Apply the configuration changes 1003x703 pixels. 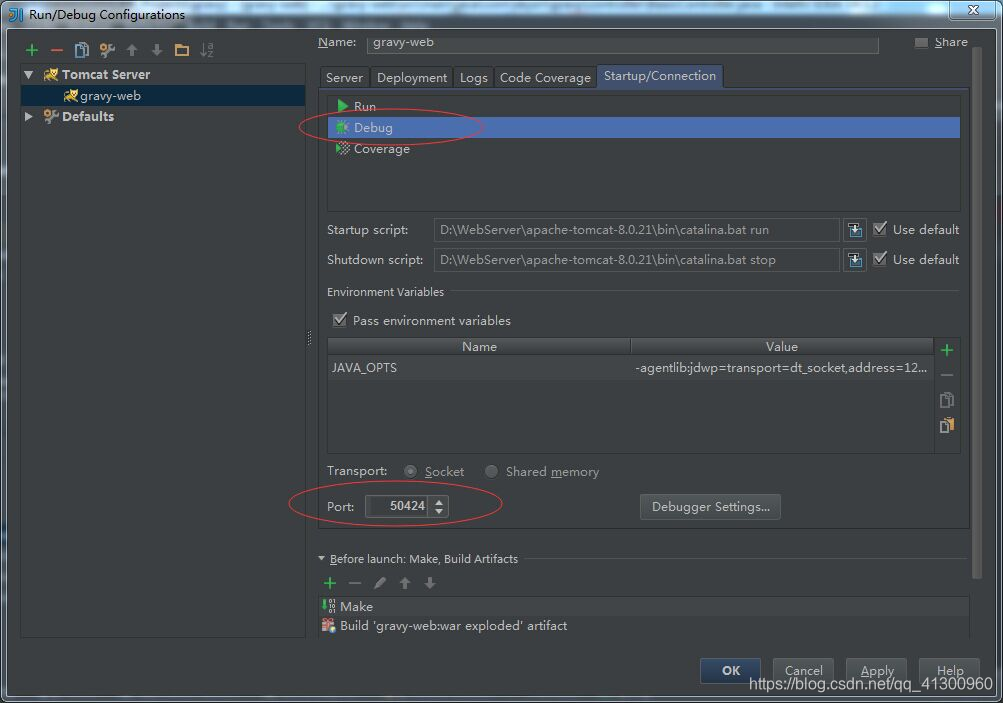point(876,671)
